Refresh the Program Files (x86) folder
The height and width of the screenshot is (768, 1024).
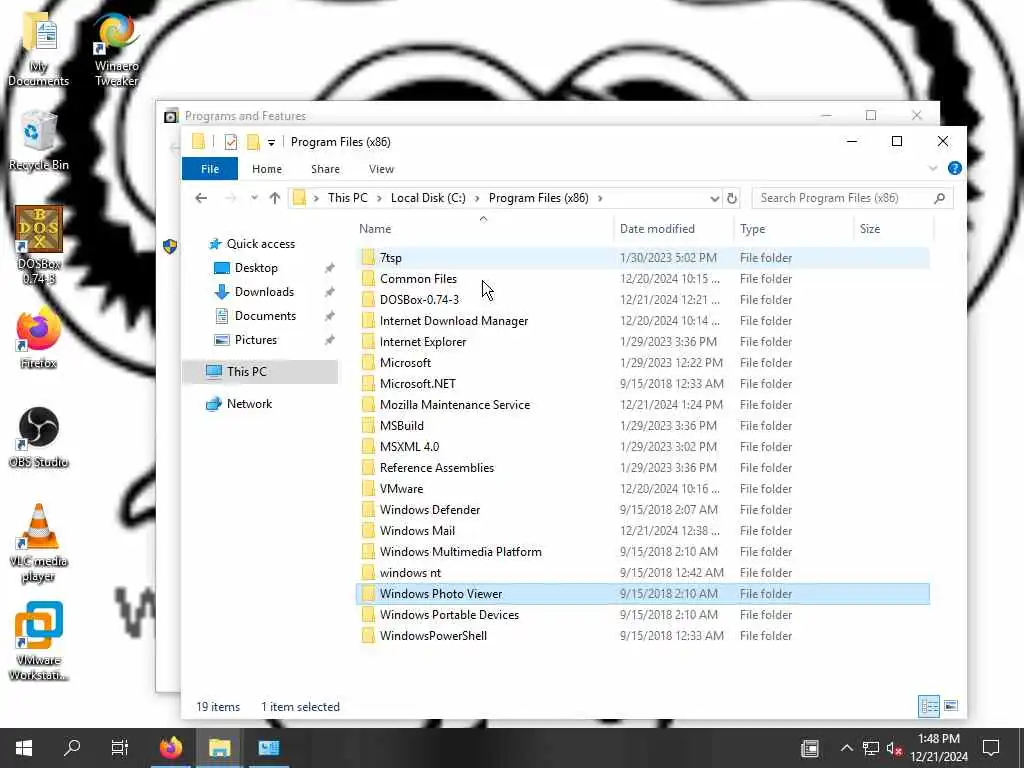[x=732, y=198]
